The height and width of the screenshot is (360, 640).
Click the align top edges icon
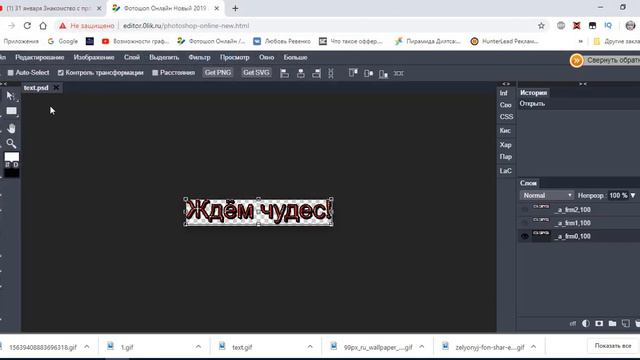353,73
